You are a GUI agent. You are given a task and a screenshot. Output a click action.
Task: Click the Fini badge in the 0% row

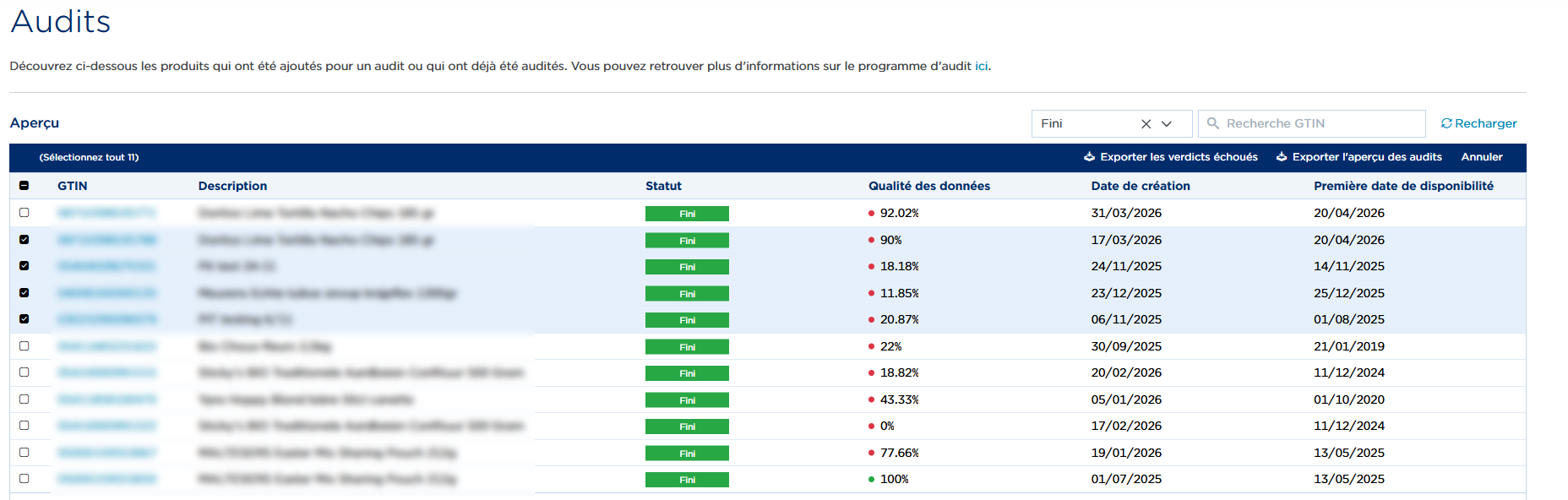[687, 427]
